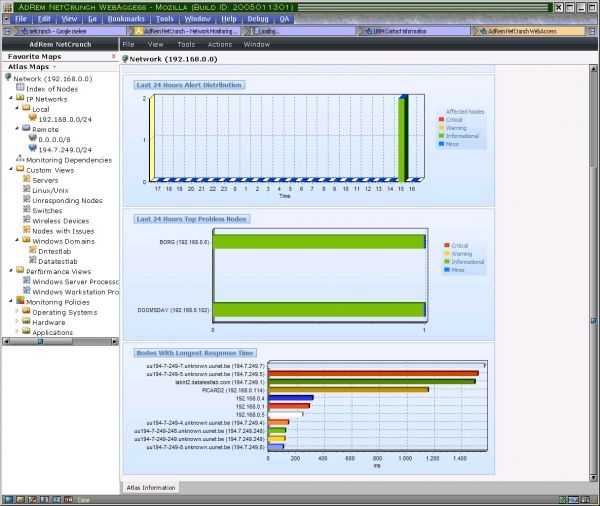Click the Minor blue swatch in alert legend
This screenshot has width=600, height=506.
[441, 144]
